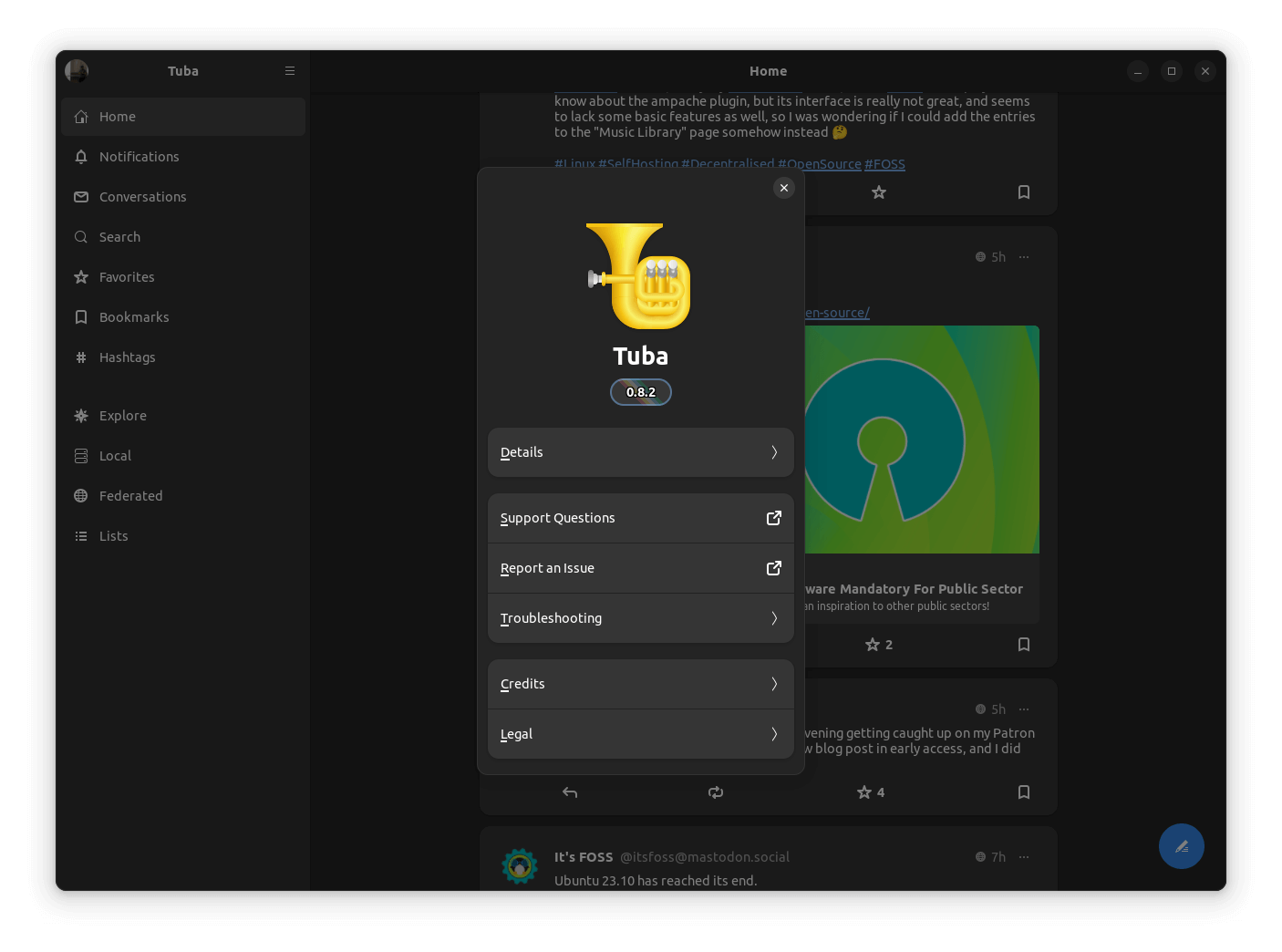
Task: Open Search from the sidebar
Action: click(x=119, y=236)
